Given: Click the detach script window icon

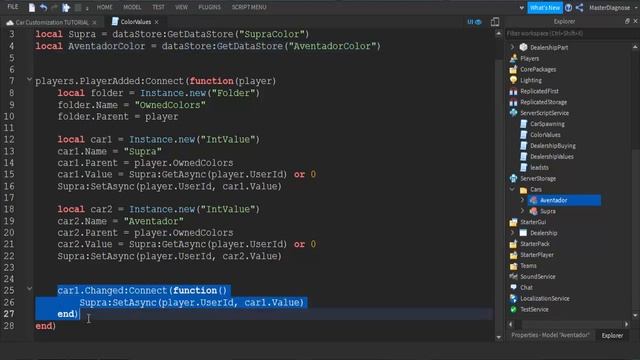Looking at the screenshot, I should (495, 22).
